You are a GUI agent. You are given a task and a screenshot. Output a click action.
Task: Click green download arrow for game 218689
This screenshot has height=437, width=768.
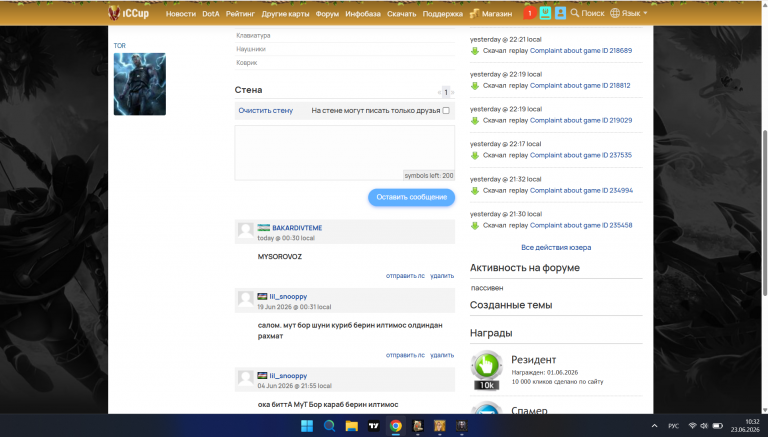(x=475, y=51)
